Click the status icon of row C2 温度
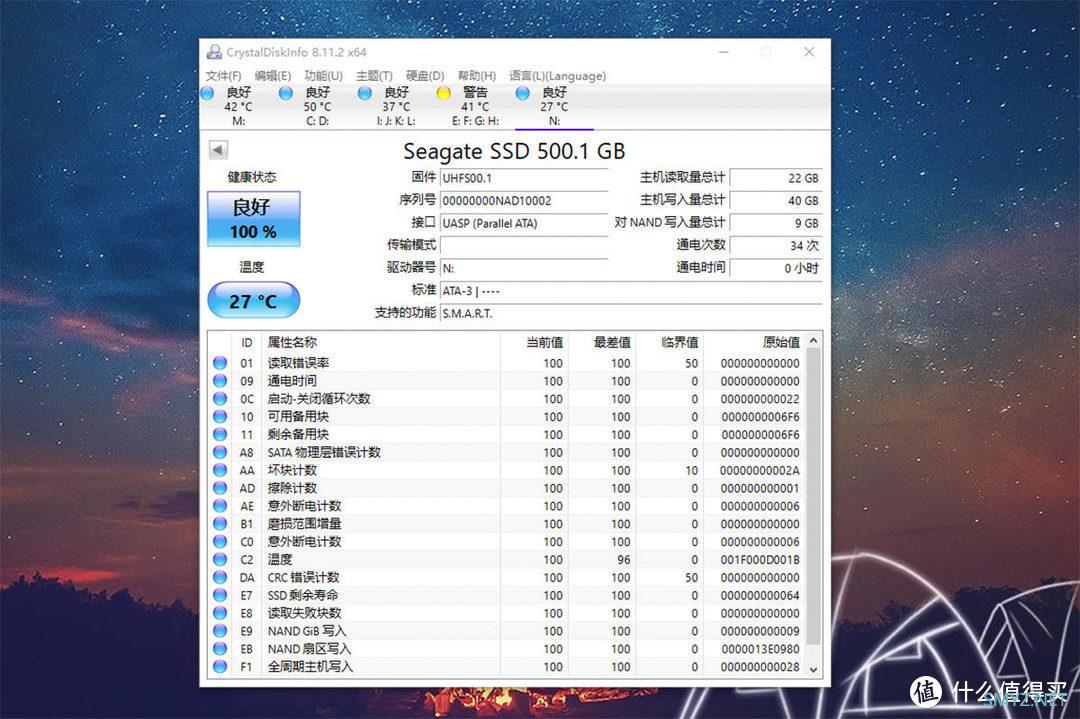Screen dimensions: 1080x719 point(220,560)
